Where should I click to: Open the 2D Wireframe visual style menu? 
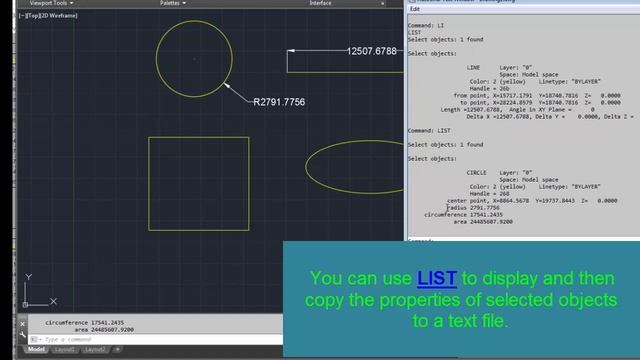(58, 16)
